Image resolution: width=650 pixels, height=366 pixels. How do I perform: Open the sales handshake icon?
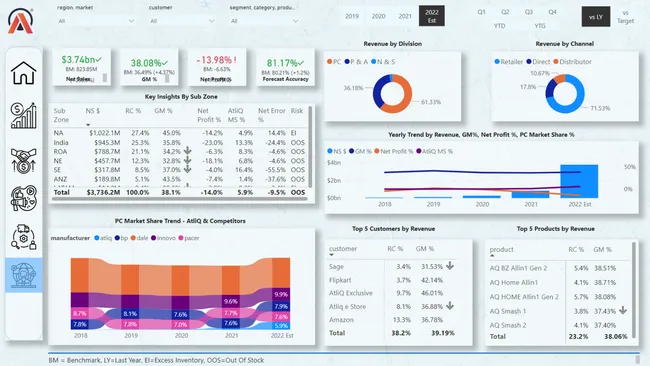pyautogui.click(x=24, y=160)
